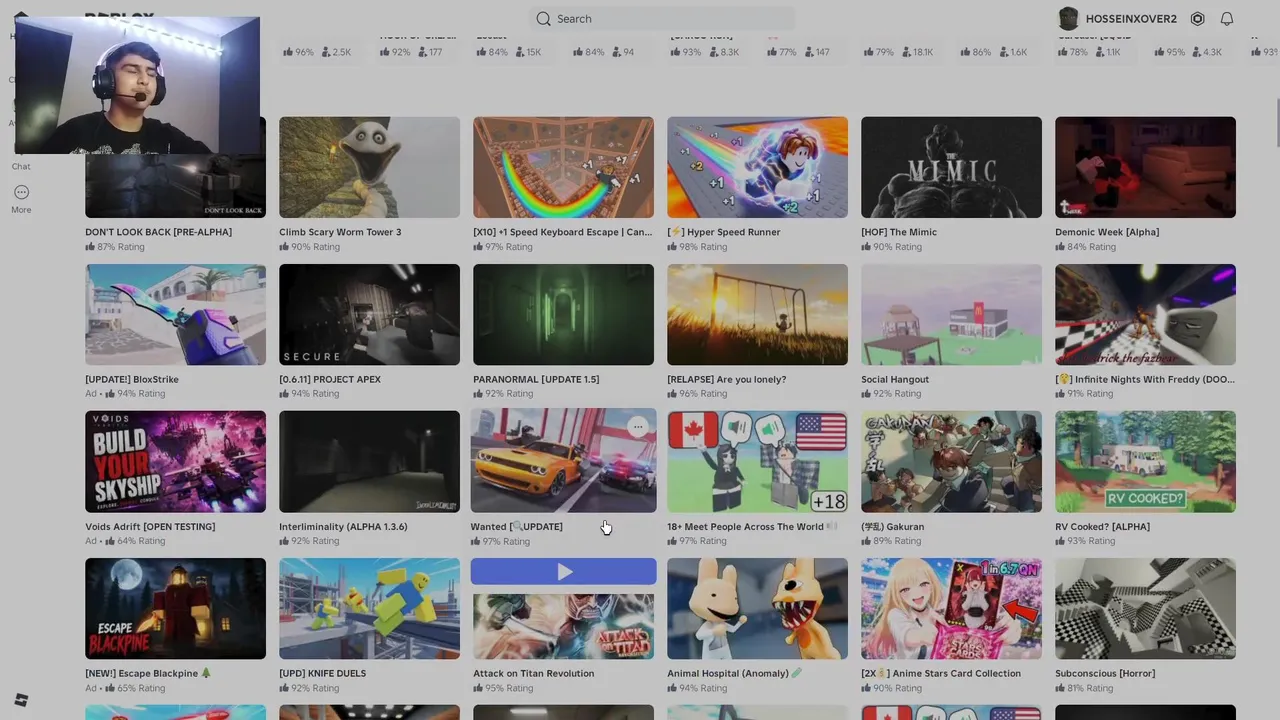Open the KNIFE DUELS thumbnail
The height and width of the screenshot is (720, 1280).
coord(369,609)
